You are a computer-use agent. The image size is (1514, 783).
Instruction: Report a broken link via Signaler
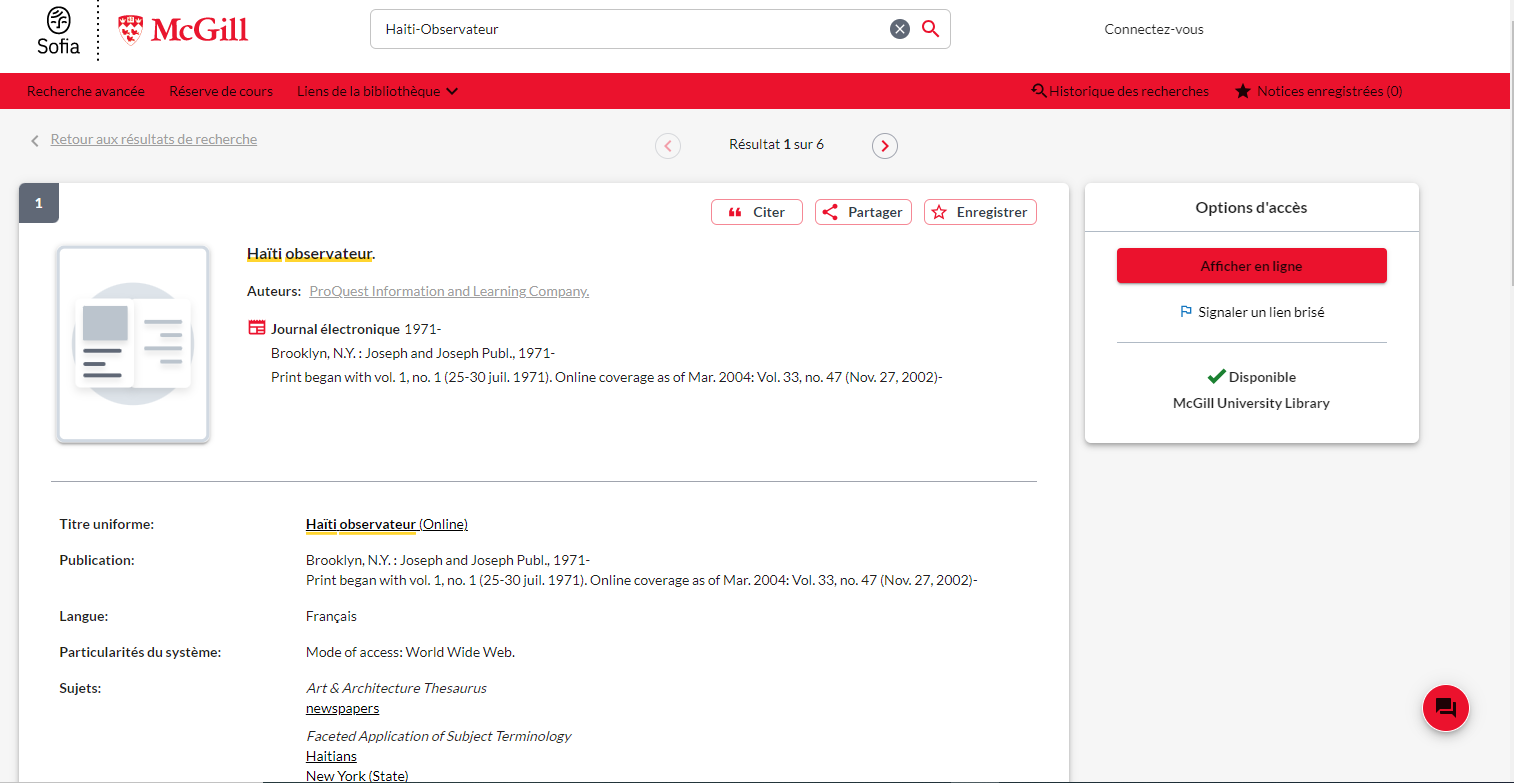pos(1251,312)
